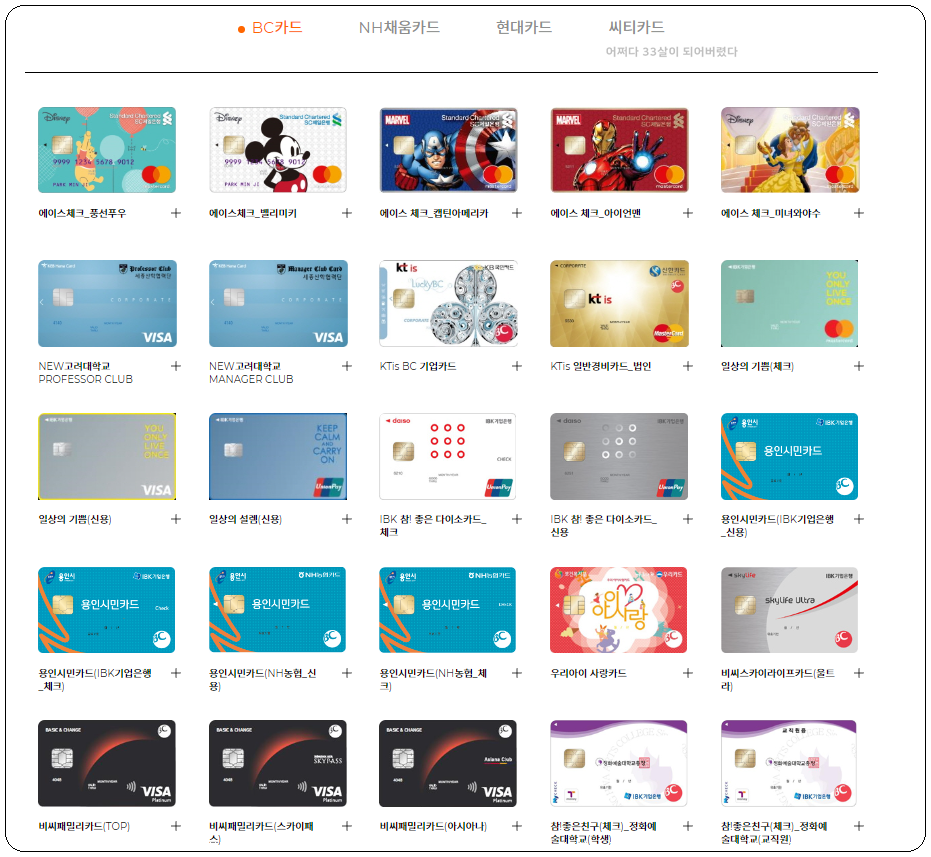Click plus icon for 용인시민카드(NH농협_체크)
Screen dimensions: 931x857
point(517,673)
